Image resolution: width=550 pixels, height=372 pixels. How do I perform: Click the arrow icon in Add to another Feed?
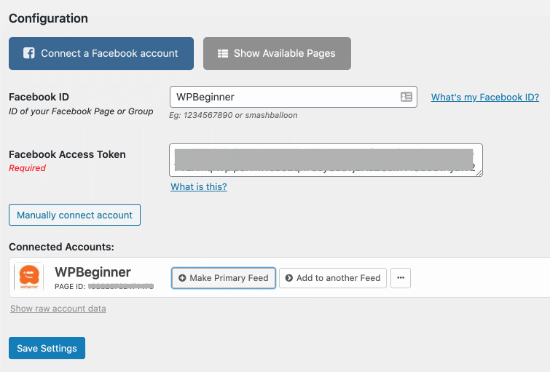289,278
